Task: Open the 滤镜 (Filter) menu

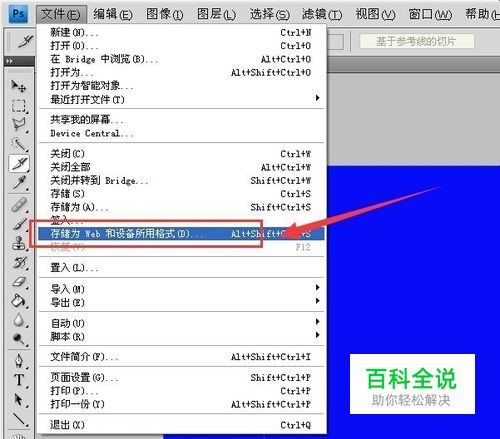Action: (x=322, y=14)
